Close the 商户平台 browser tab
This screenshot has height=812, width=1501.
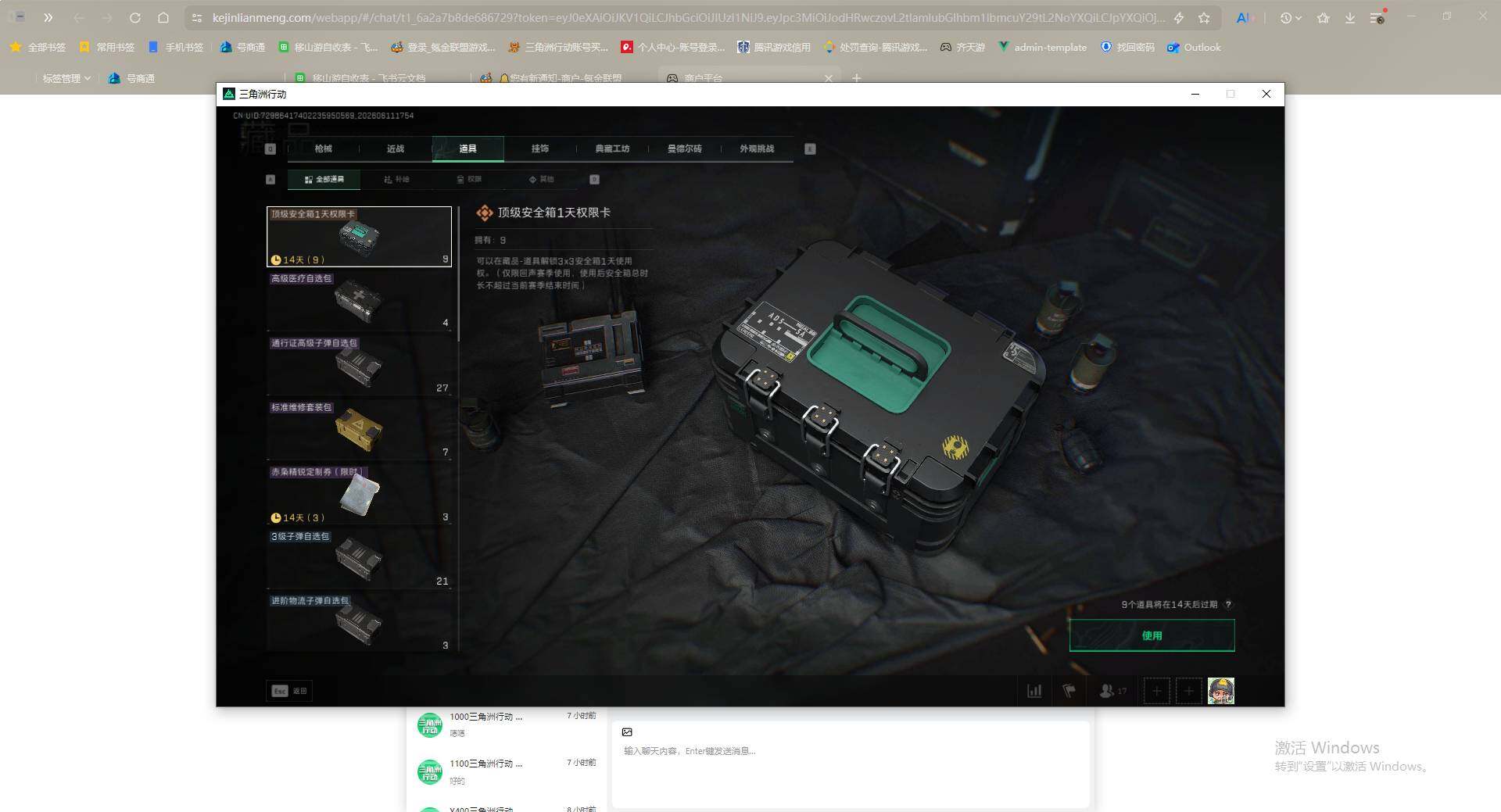(829, 78)
